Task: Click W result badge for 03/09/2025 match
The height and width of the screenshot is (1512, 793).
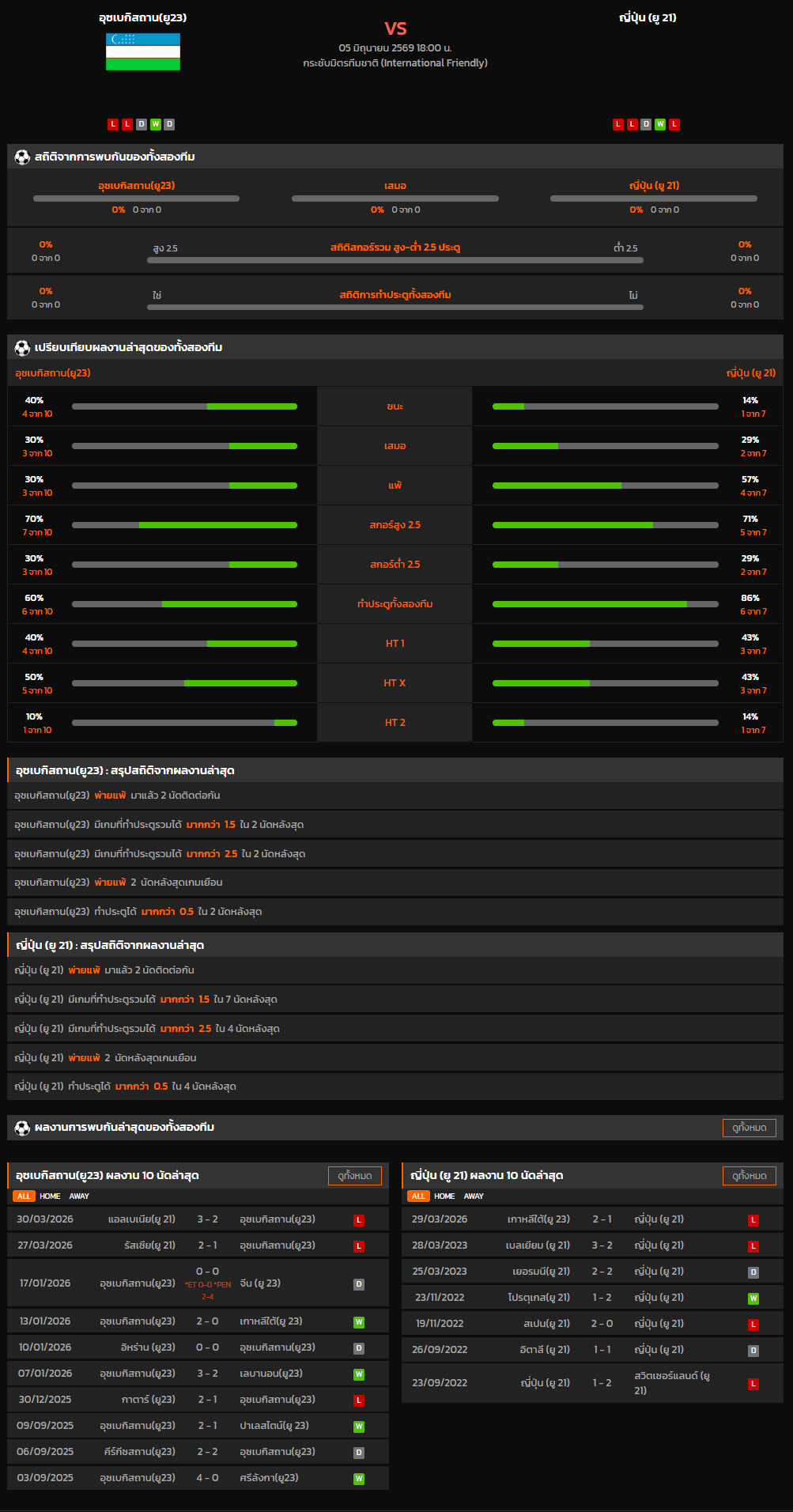Action: pos(359,1479)
